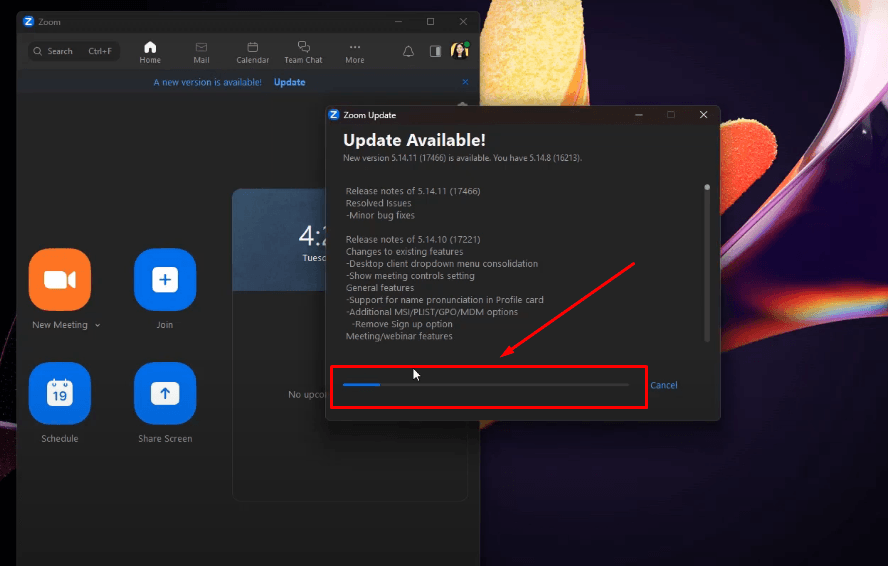888x566 pixels.
Task: Open the Team Chat tab
Action: tap(303, 52)
